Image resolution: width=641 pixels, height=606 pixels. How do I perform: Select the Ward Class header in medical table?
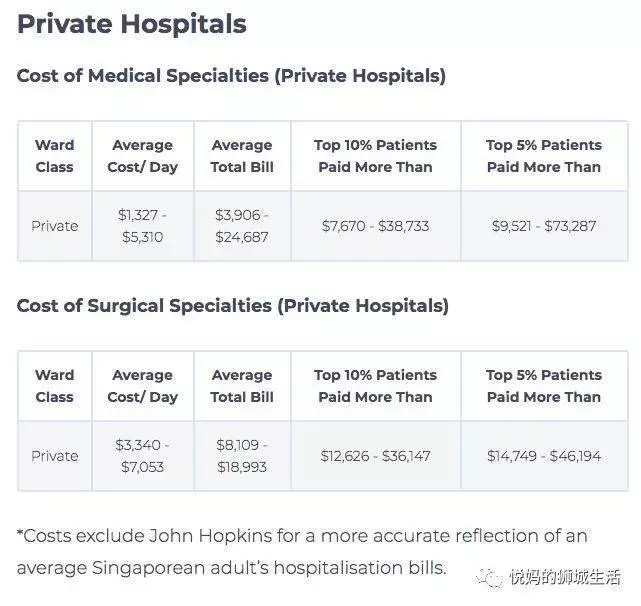(54, 156)
